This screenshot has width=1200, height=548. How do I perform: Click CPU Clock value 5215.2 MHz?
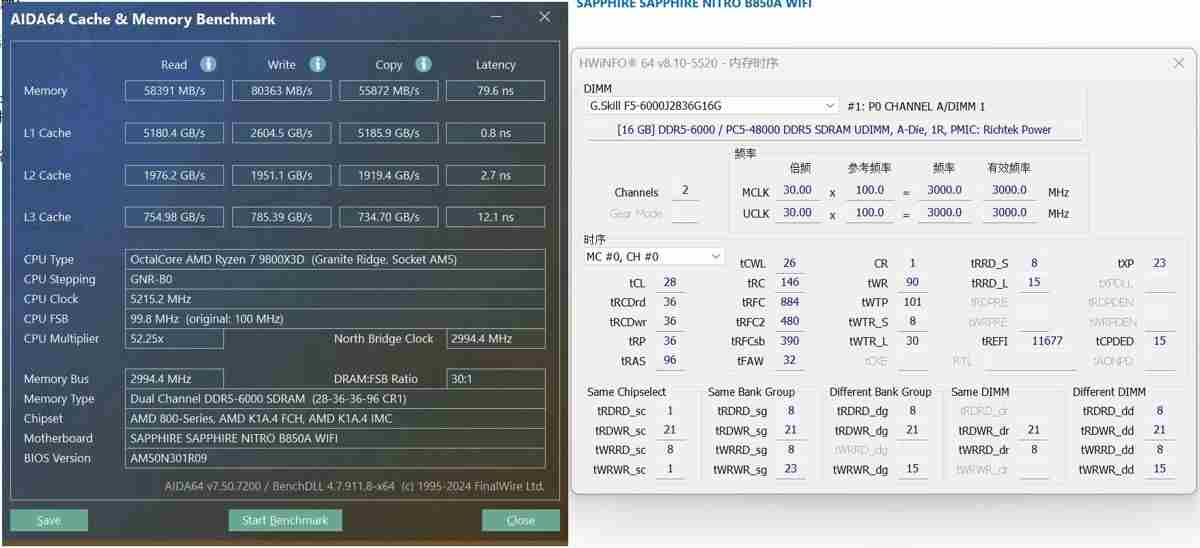(x=335, y=299)
